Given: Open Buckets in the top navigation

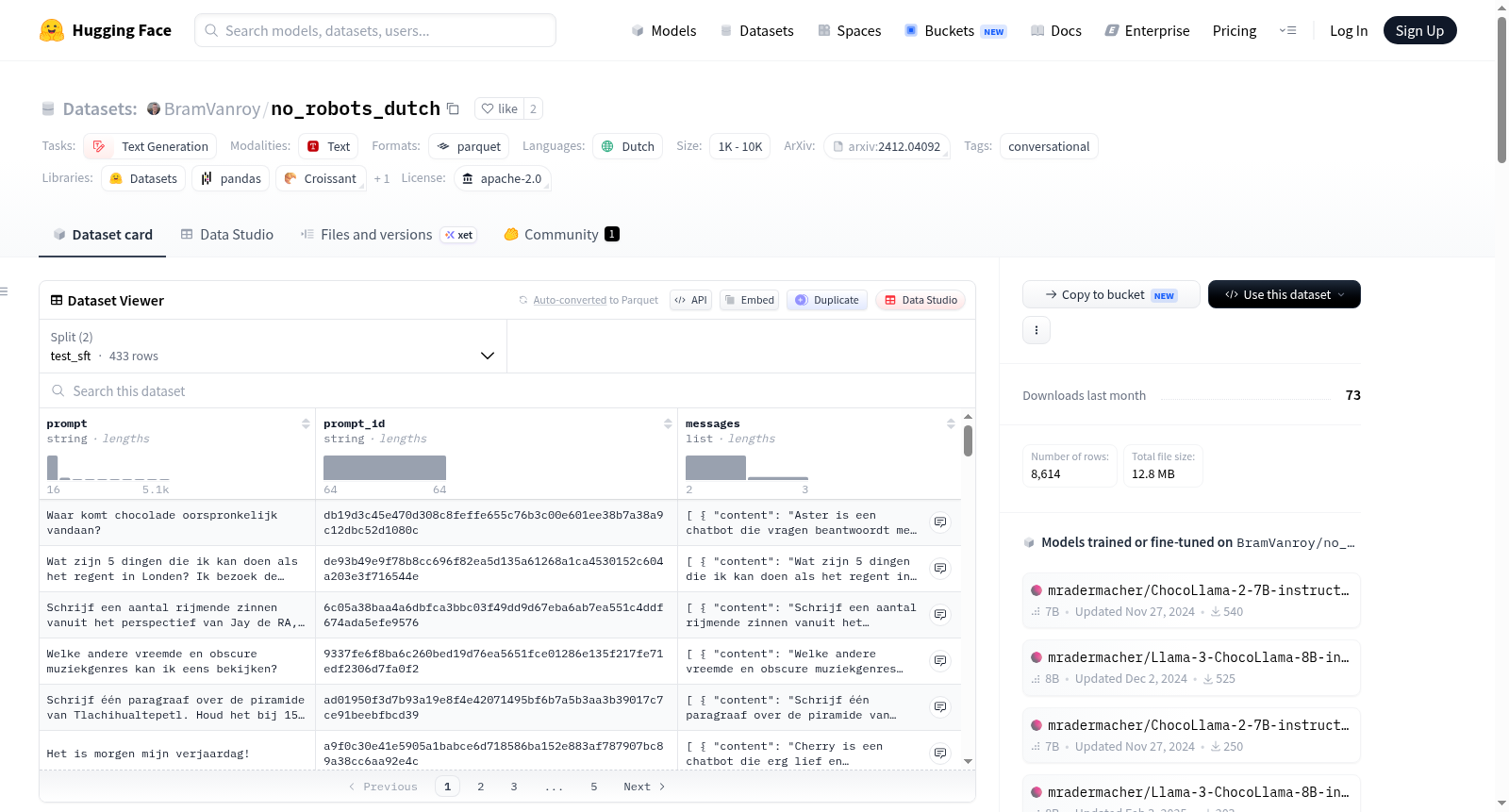Looking at the screenshot, I should coord(955,31).
